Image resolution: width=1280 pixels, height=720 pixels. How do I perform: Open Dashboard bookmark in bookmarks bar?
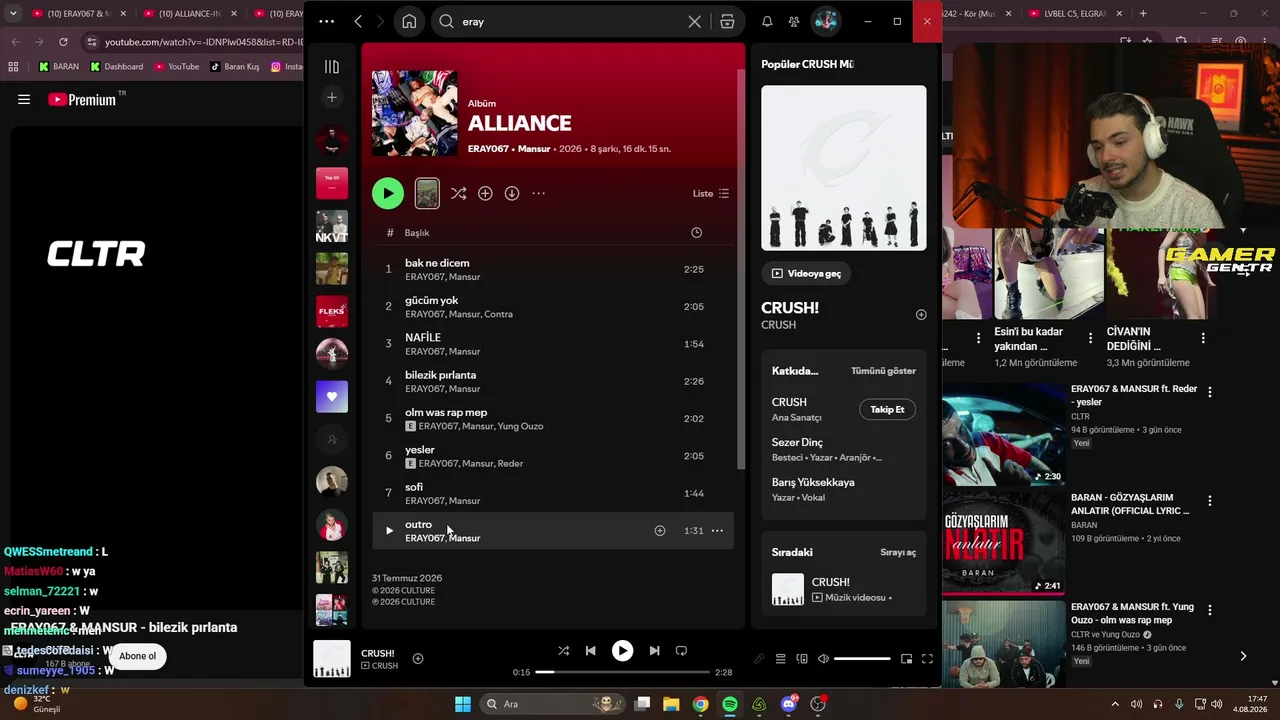click(x=116, y=67)
